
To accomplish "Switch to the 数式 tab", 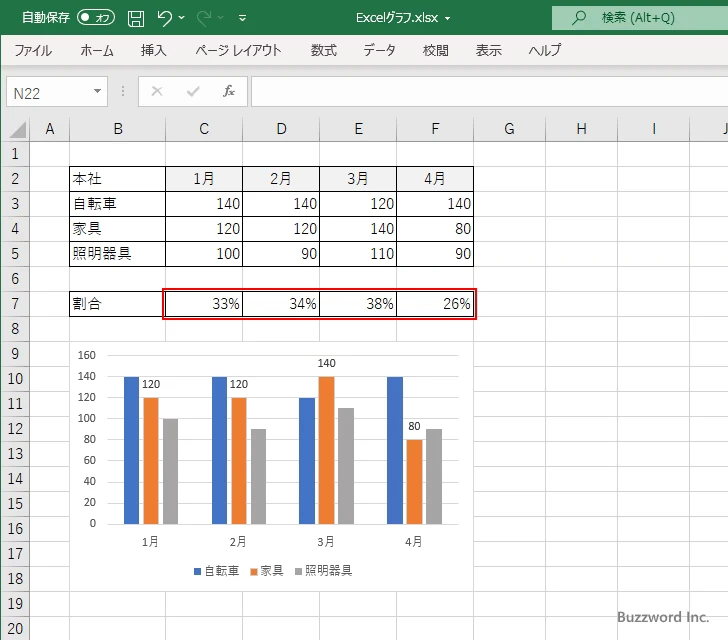I will click(x=324, y=50).
